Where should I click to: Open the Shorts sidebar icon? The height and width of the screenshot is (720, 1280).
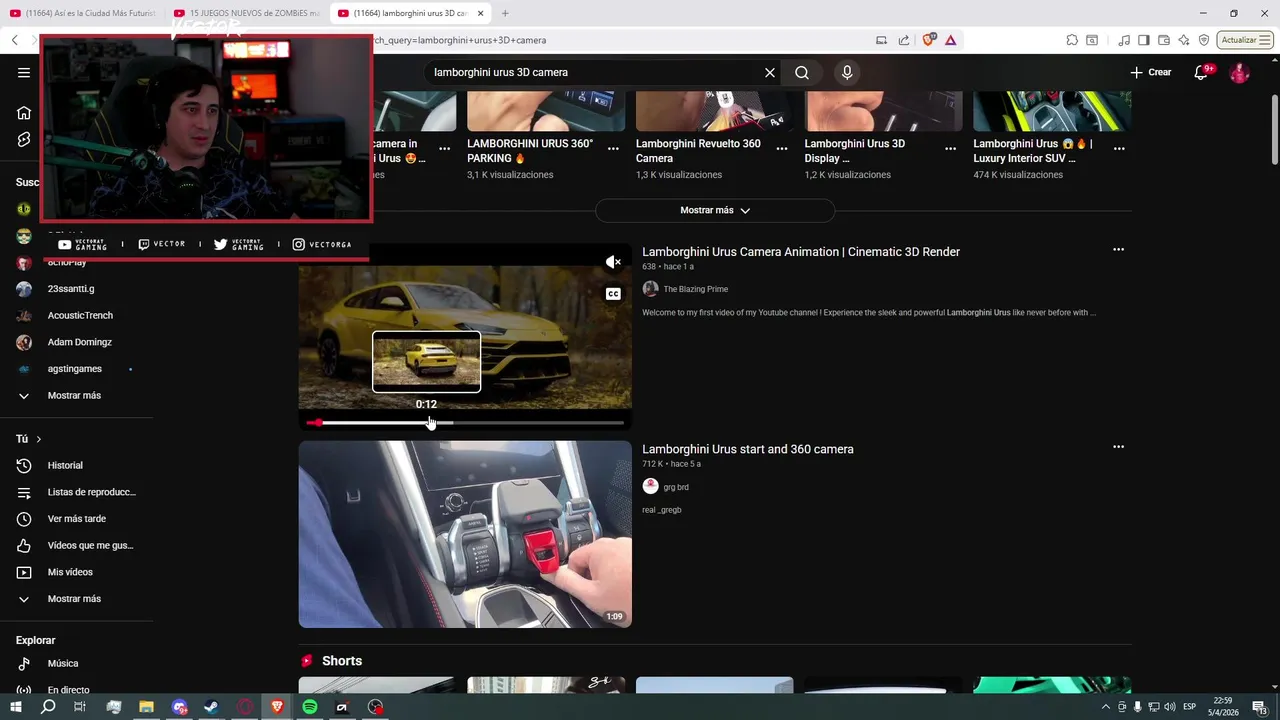24,139
